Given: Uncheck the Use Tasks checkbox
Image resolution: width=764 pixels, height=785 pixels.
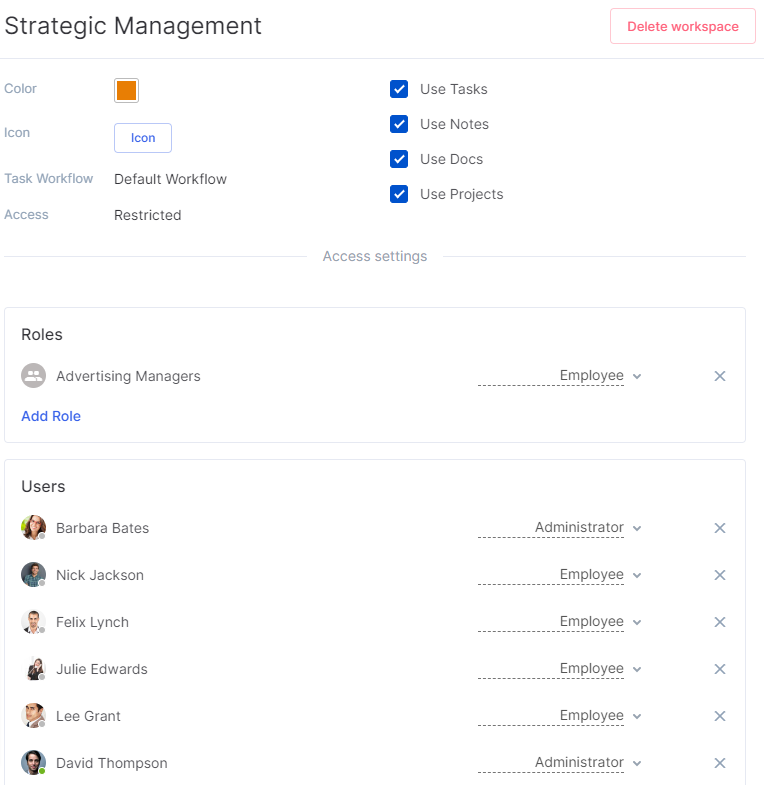Looking at the screenshot, I should pyautogui.click(x=399, y=89).
